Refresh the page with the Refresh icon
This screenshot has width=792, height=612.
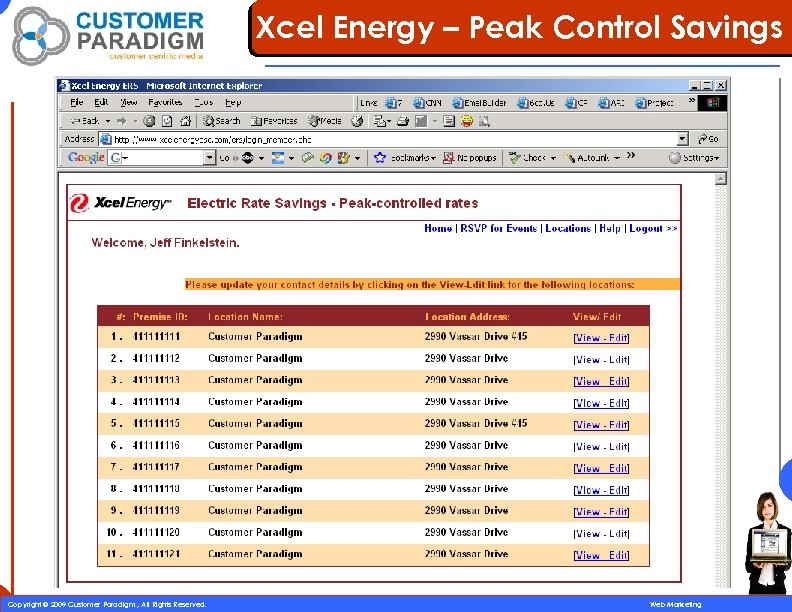click(167, 121)
